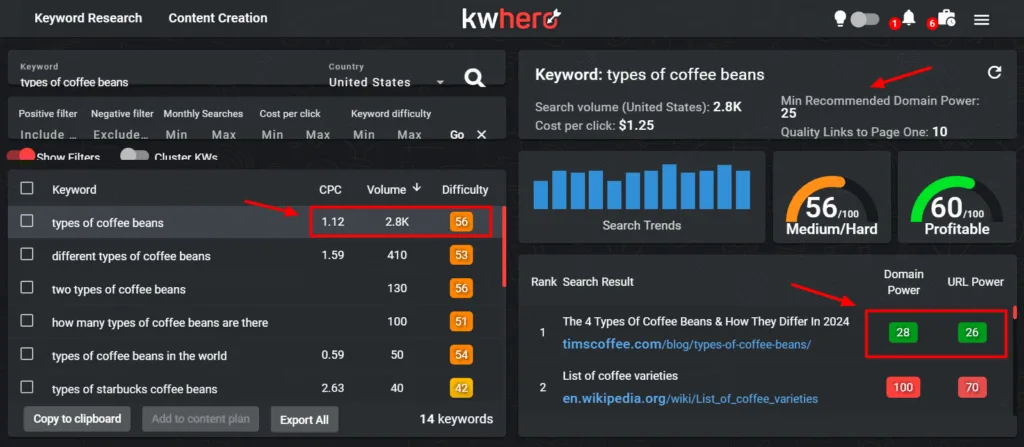1024x447 pixels.
Task: Click 'List of coffee varieties' title
Action: coord(620,376)
